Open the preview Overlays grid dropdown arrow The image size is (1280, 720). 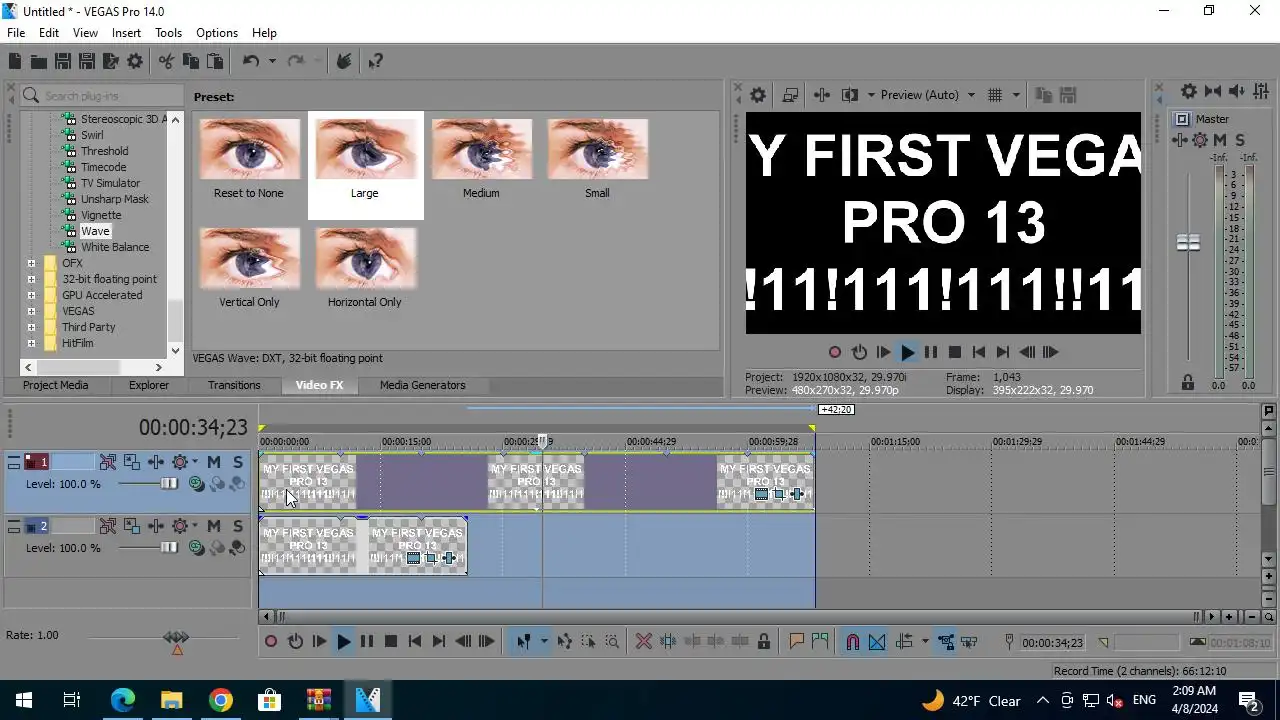pyautogui.click(x=1016, y=95)
